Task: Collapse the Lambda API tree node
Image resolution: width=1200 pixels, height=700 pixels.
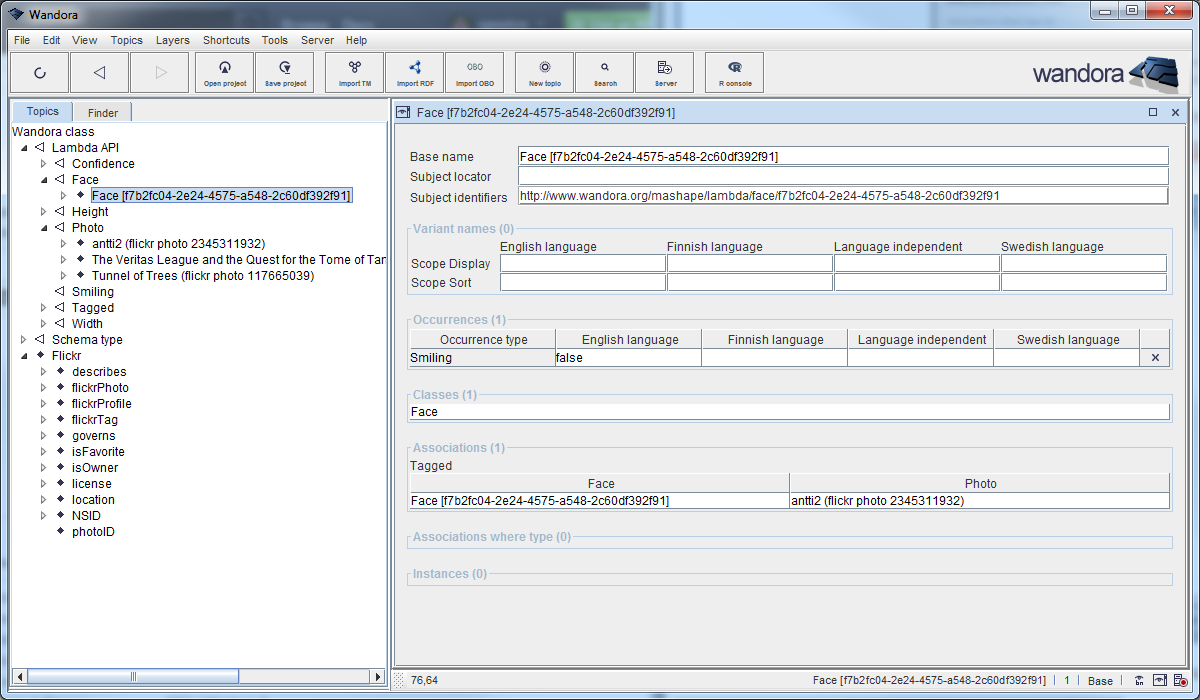Action: click(x=24, y=148)
